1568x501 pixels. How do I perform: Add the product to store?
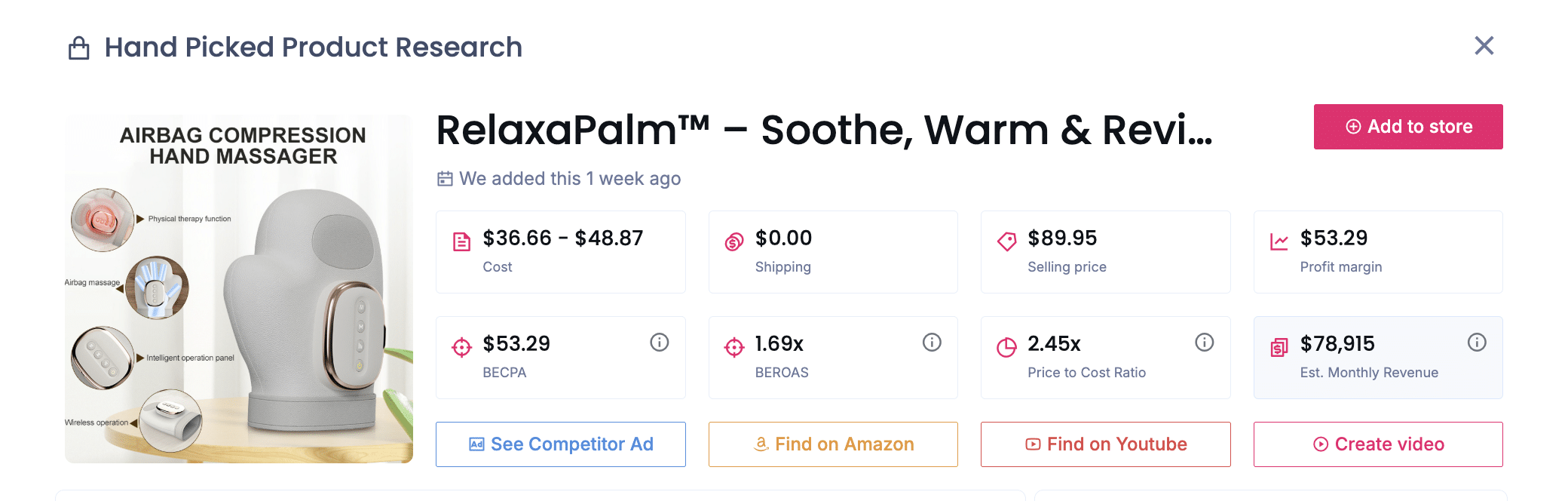[1408, 127]
